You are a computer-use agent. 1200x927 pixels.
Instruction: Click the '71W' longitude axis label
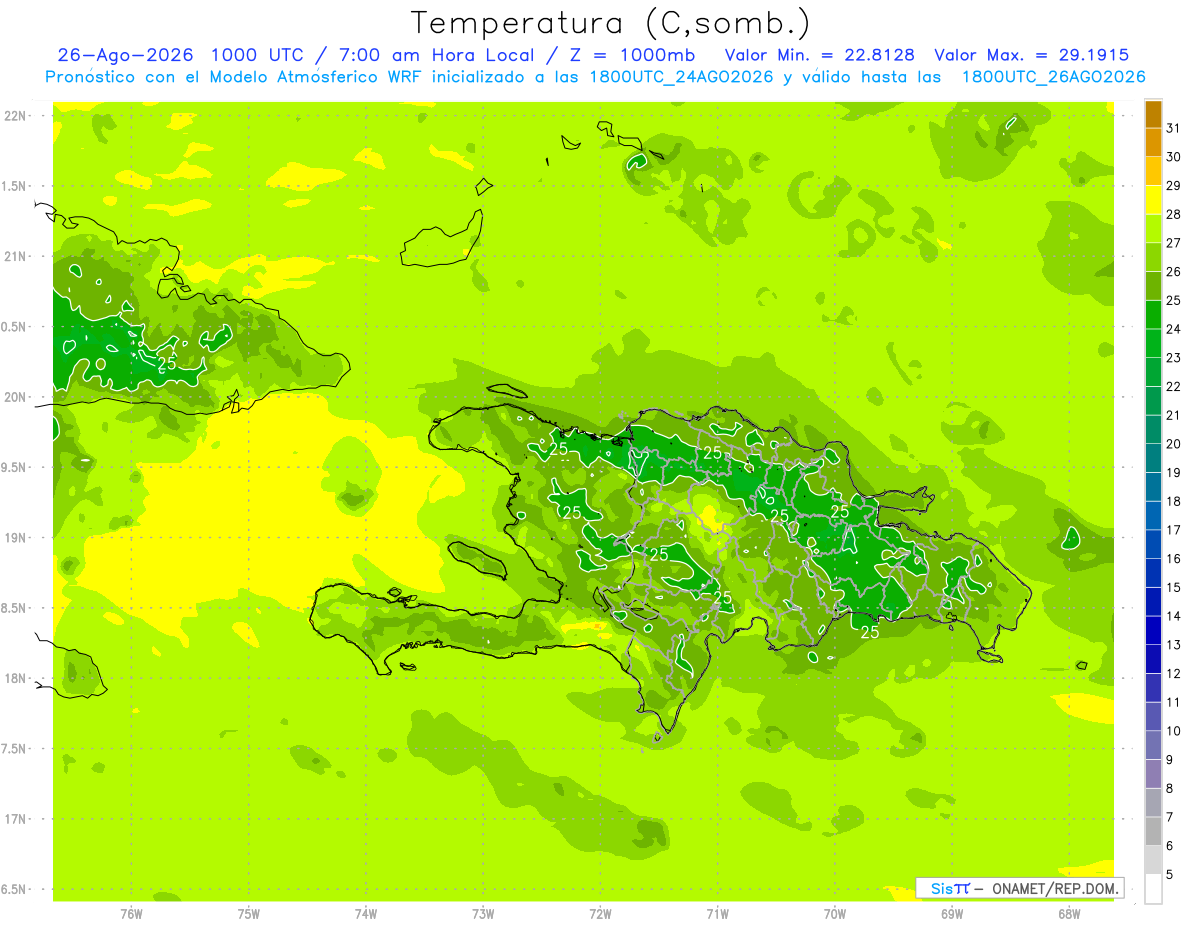717,913
